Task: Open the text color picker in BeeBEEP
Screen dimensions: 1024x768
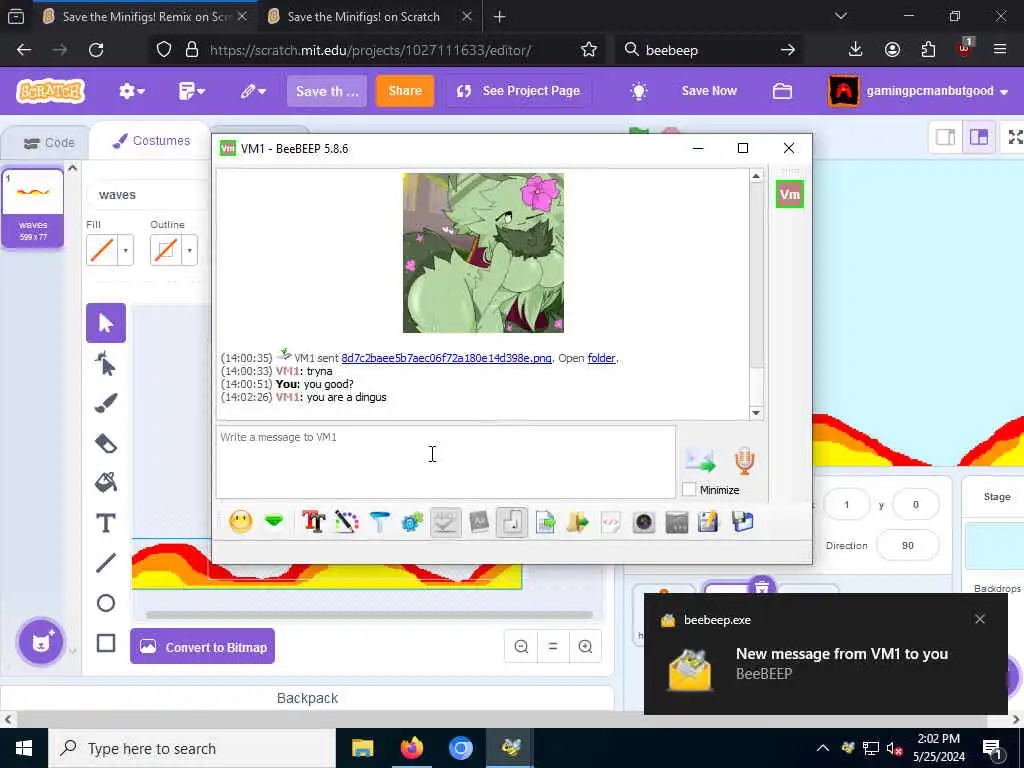Action: click(x=347, y=522)
